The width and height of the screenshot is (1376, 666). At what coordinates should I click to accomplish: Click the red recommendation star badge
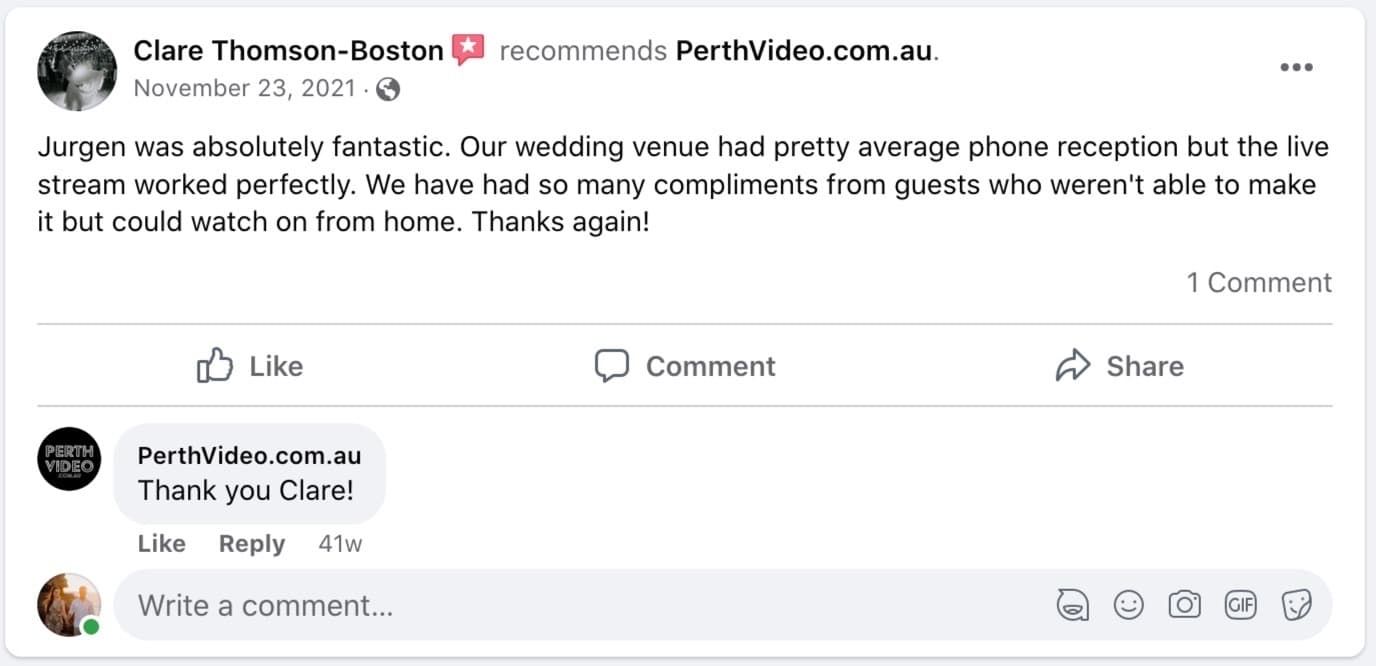(x=467, y=49)
